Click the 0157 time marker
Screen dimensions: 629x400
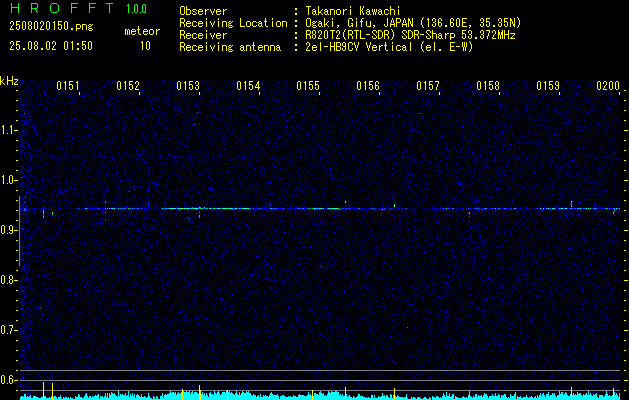[x=428, y=86]
